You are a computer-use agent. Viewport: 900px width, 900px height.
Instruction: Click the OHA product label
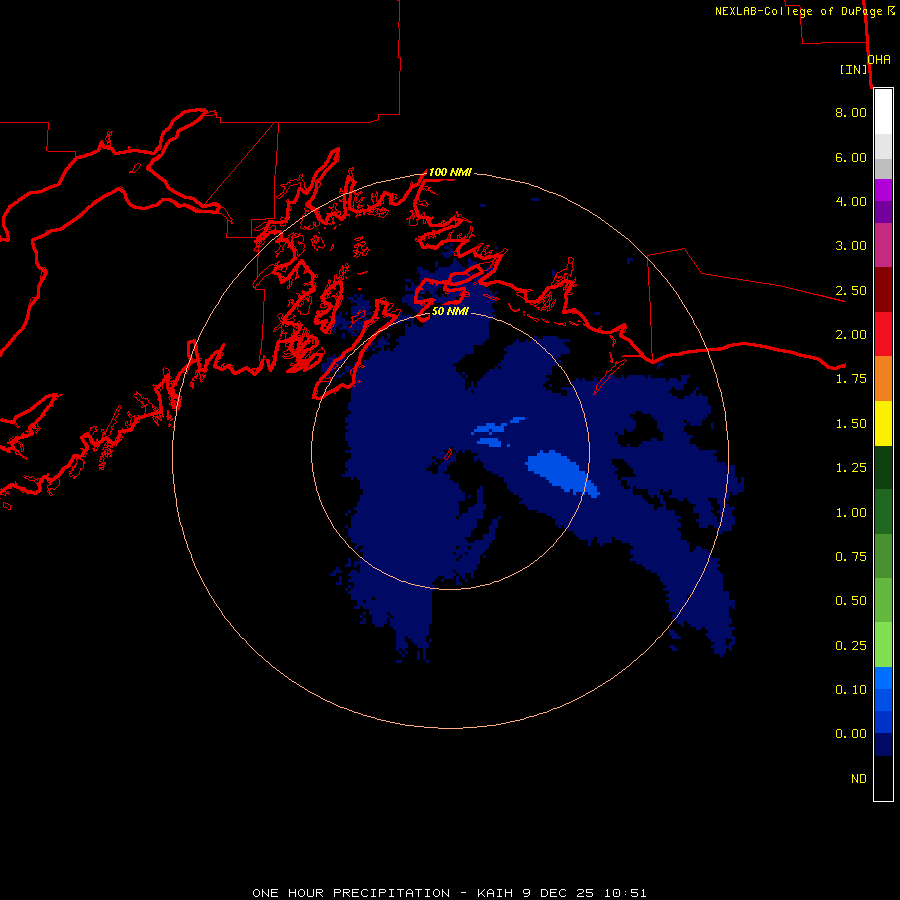pyautogui.click(x=879, y=60)
